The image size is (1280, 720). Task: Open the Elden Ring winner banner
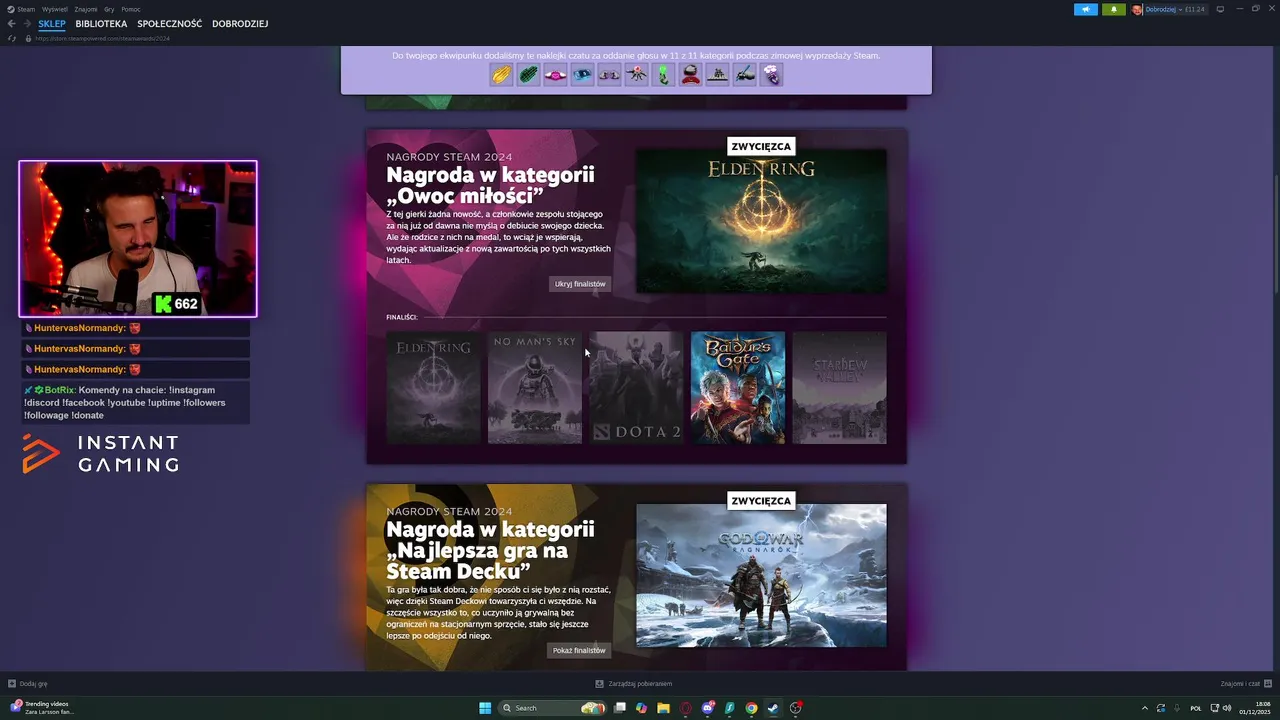pos(761,221)
